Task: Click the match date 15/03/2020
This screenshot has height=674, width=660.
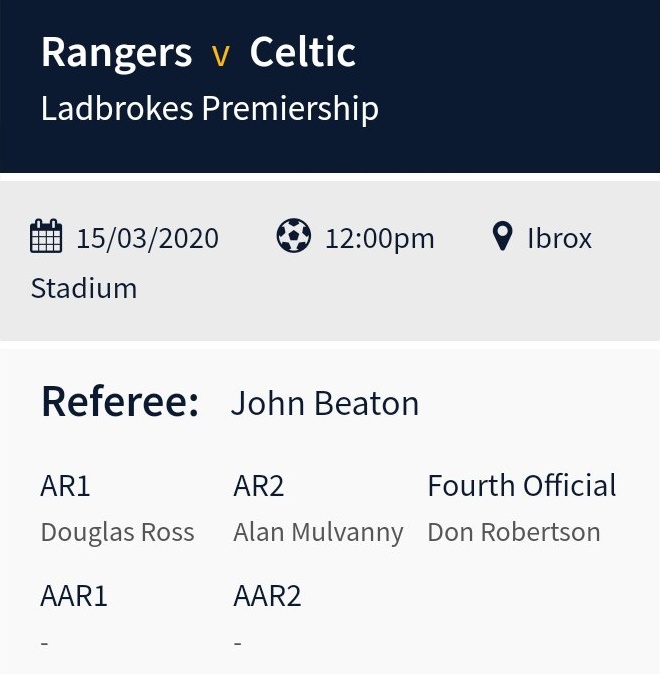Action: pyautogui.click(x=147, y=239)
